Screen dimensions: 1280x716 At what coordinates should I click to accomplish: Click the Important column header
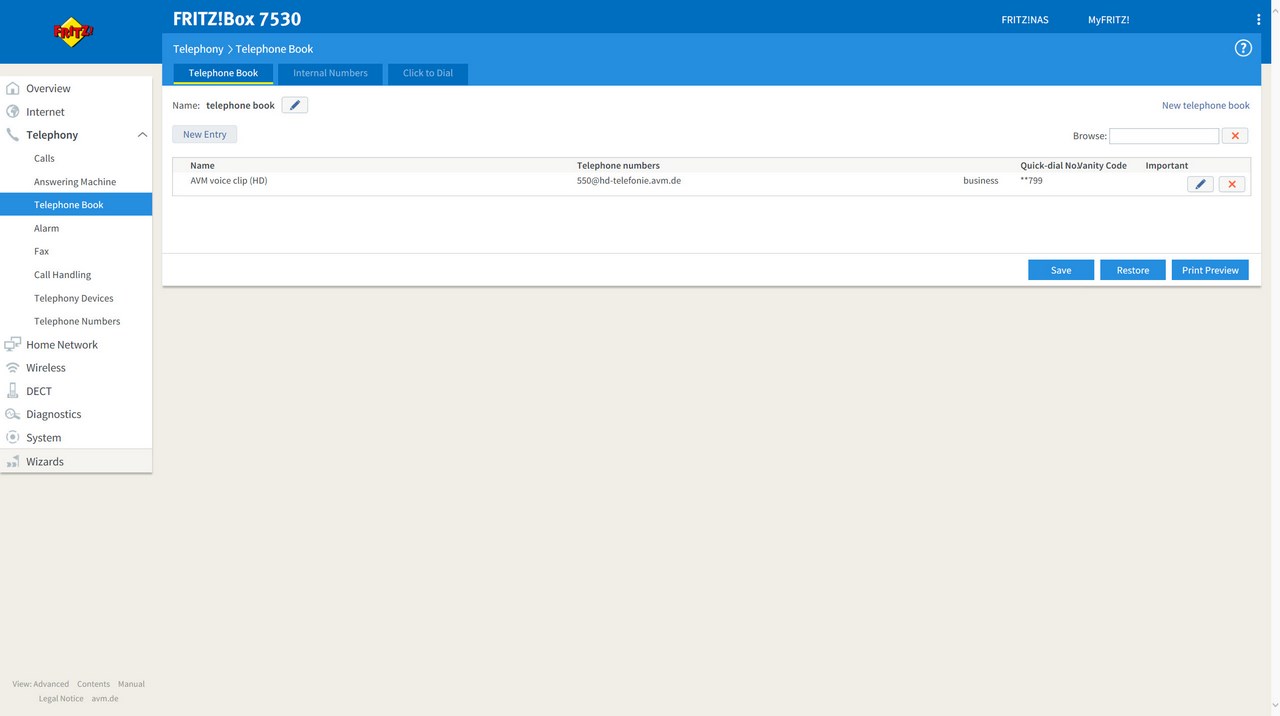tap(1167, 166)
